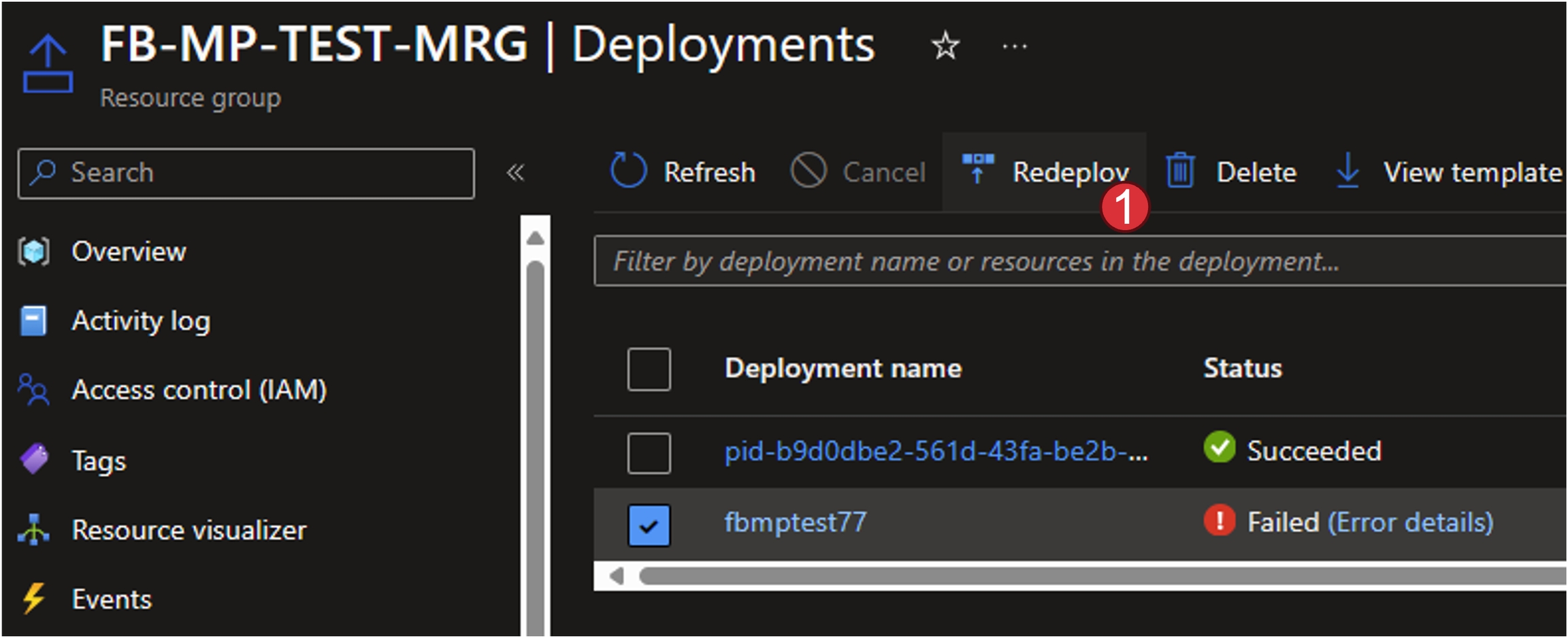
Task: Click the Refresh icon in toolbar
Action: pos(627,171)
